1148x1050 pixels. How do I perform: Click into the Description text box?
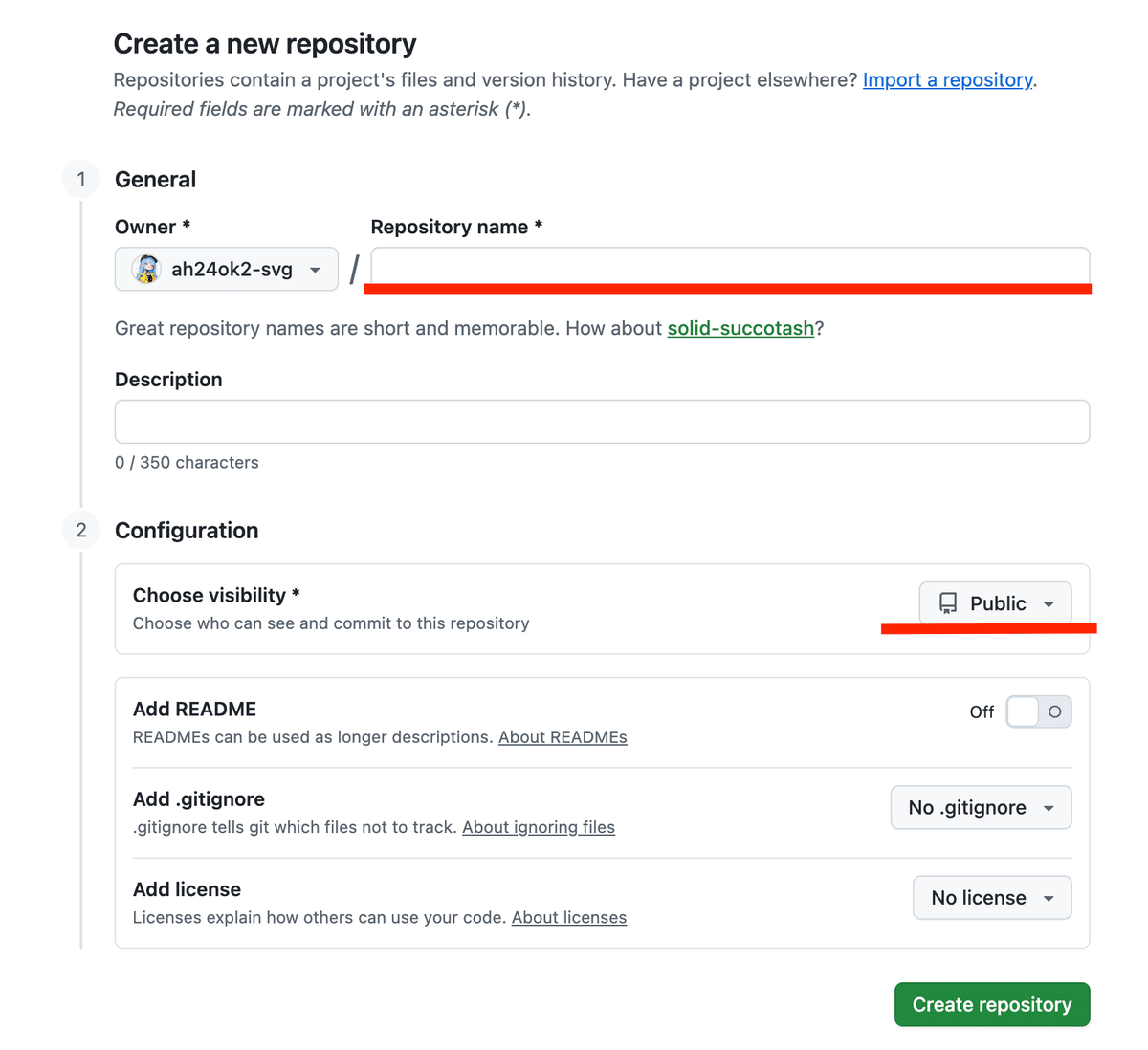[602, 422]
